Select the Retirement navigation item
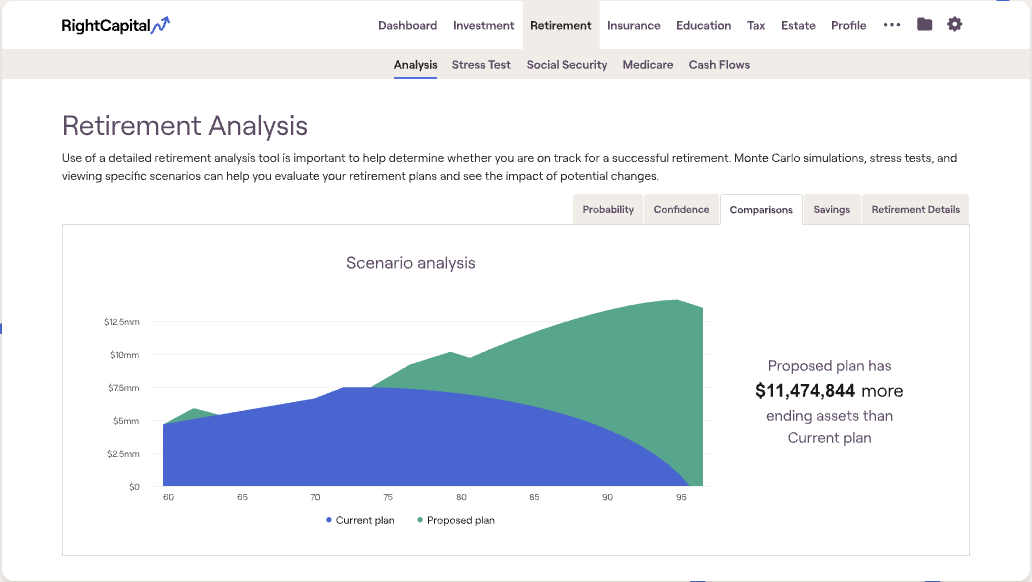 (x=561, y=26)
